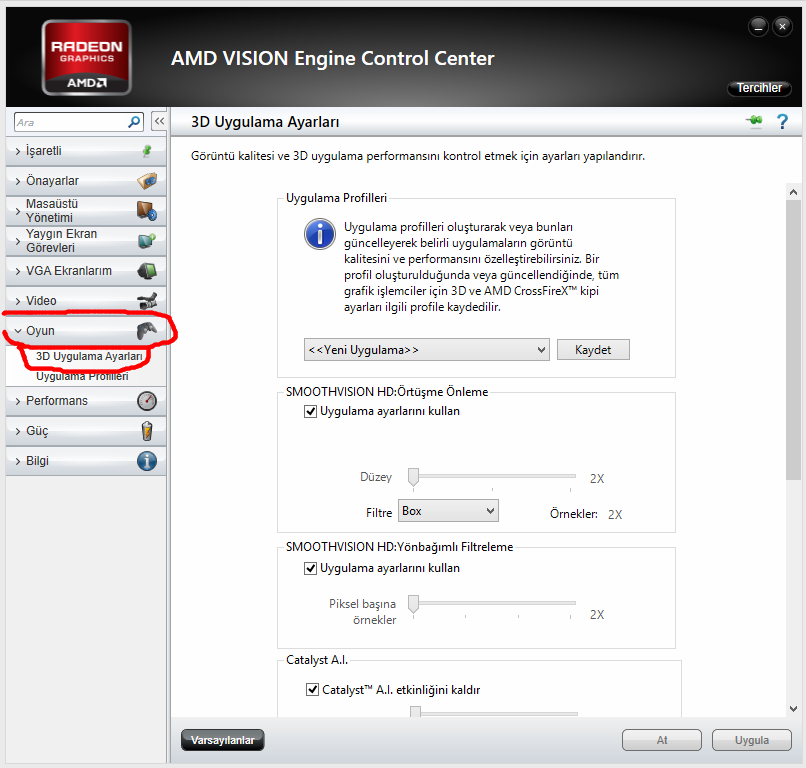Viewport: 806px width, 768px height.
Task: Select 3D Uygulama Ayarları submenu item
Action: pyautogui.click(x=89, y=356)
